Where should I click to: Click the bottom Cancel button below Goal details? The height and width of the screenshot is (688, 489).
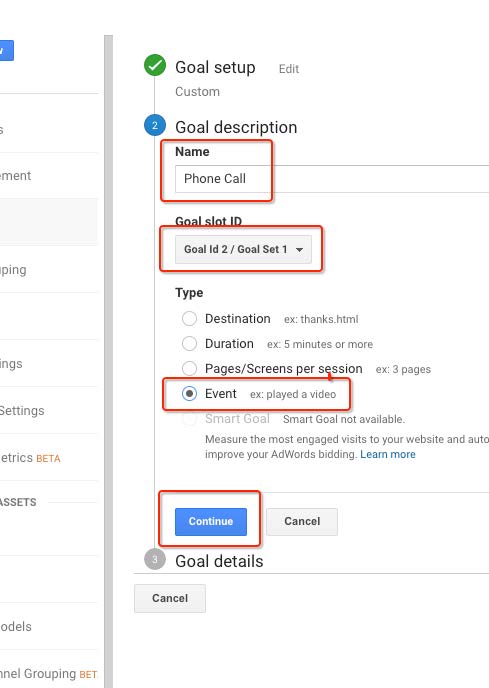pos(170,598)
